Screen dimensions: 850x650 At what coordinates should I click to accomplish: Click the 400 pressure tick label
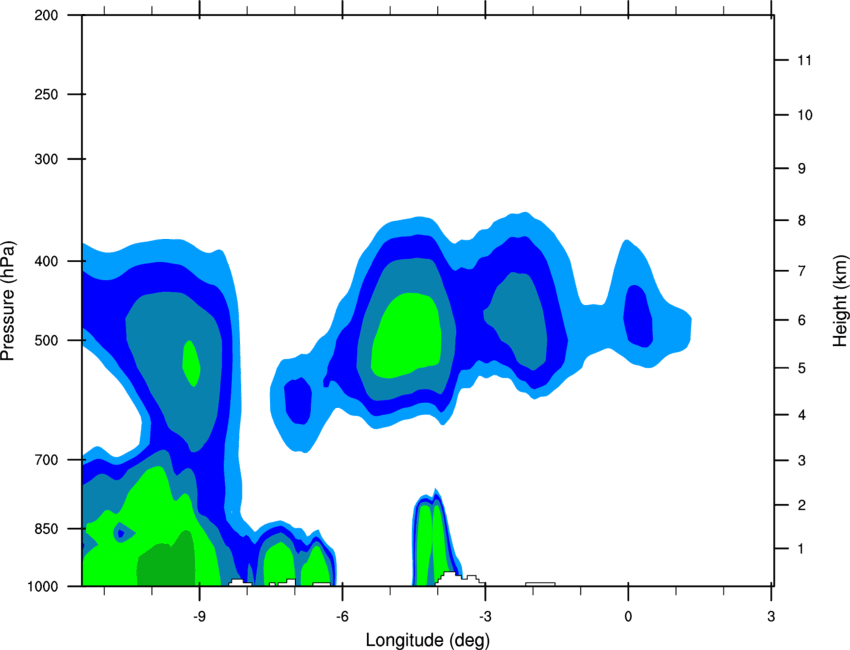[x=46, y=261]
